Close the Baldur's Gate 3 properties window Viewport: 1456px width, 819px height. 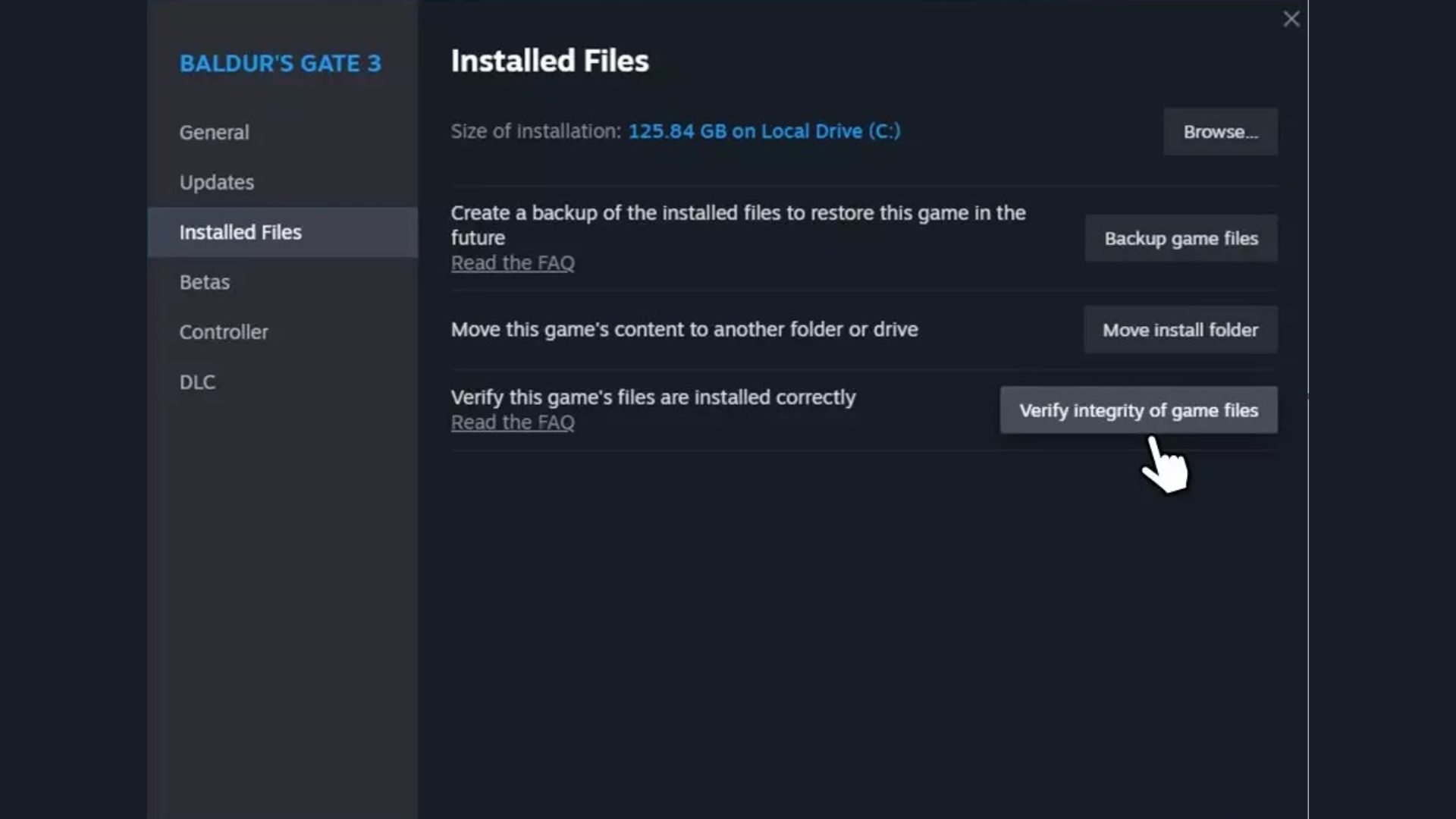1290,18
